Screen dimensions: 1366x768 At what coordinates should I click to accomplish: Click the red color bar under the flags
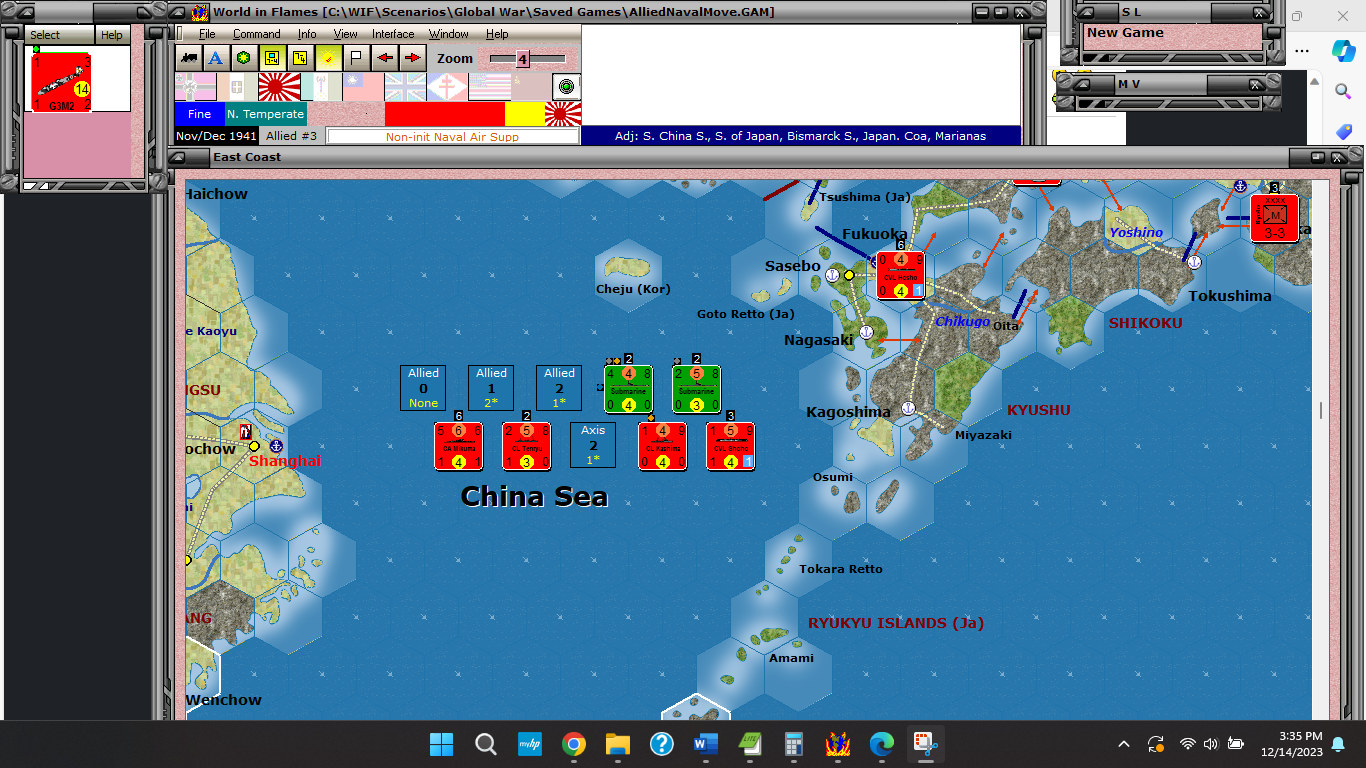pyautogui.click(x=444, y=114)
